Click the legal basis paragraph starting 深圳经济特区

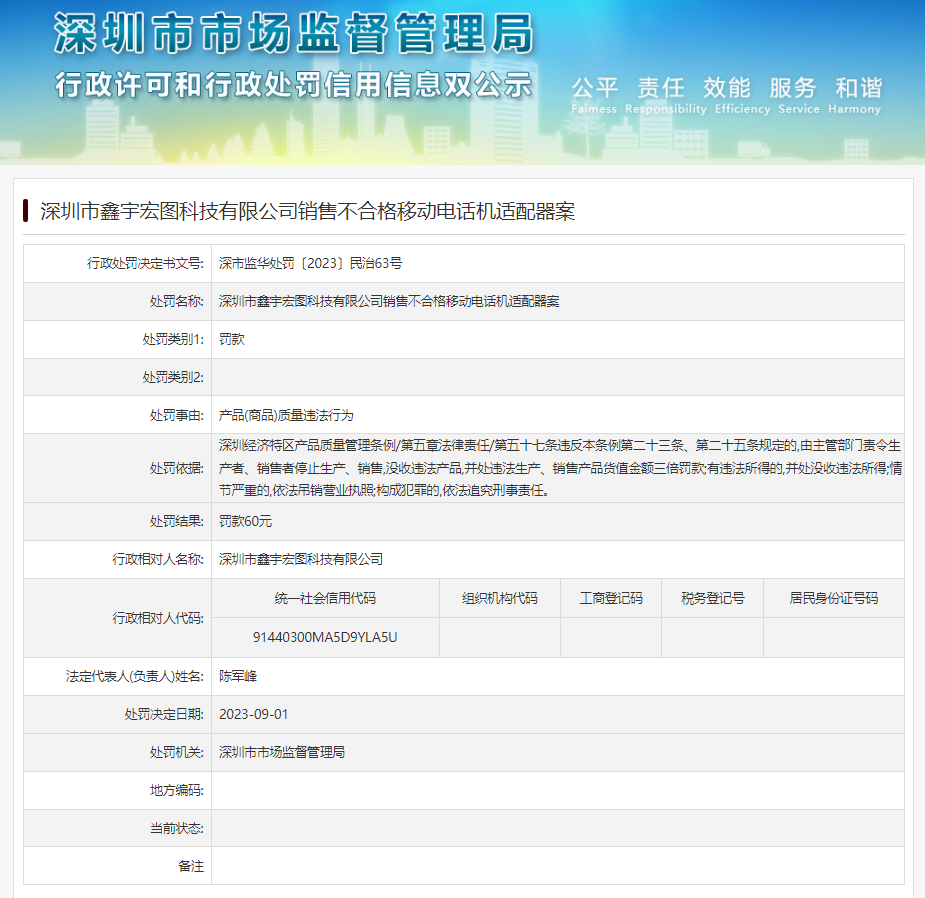(x=560, y=468)
